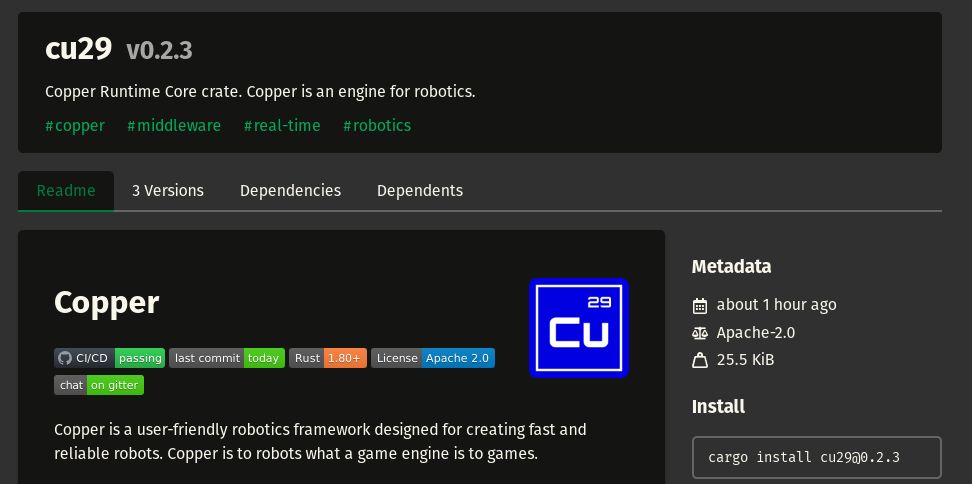Click the version text v0.2.3
The height and width of the screenshot is (484, 972).
coord(159,51)
